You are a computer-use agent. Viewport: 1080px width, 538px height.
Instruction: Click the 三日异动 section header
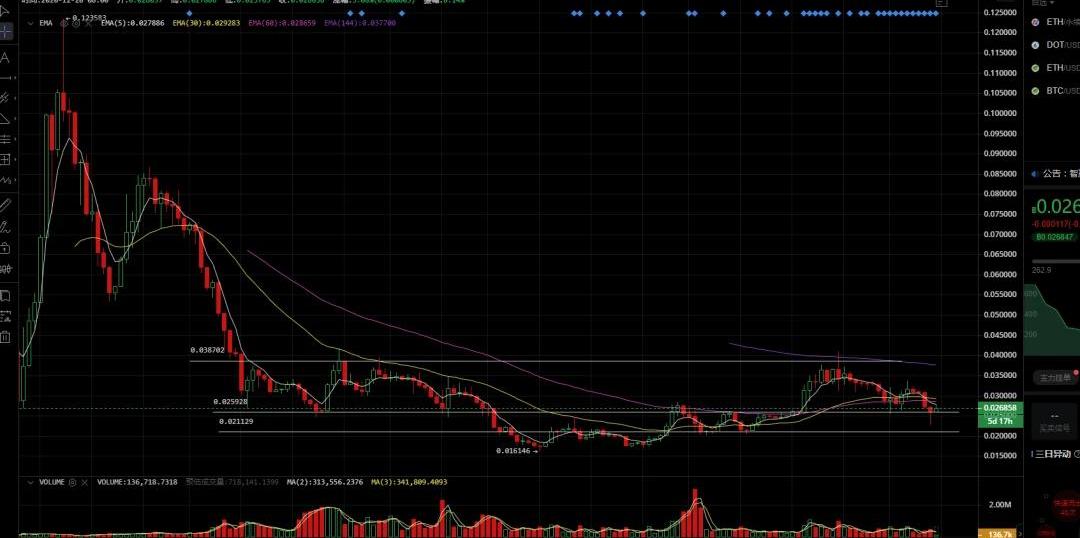pos(1055,454)
